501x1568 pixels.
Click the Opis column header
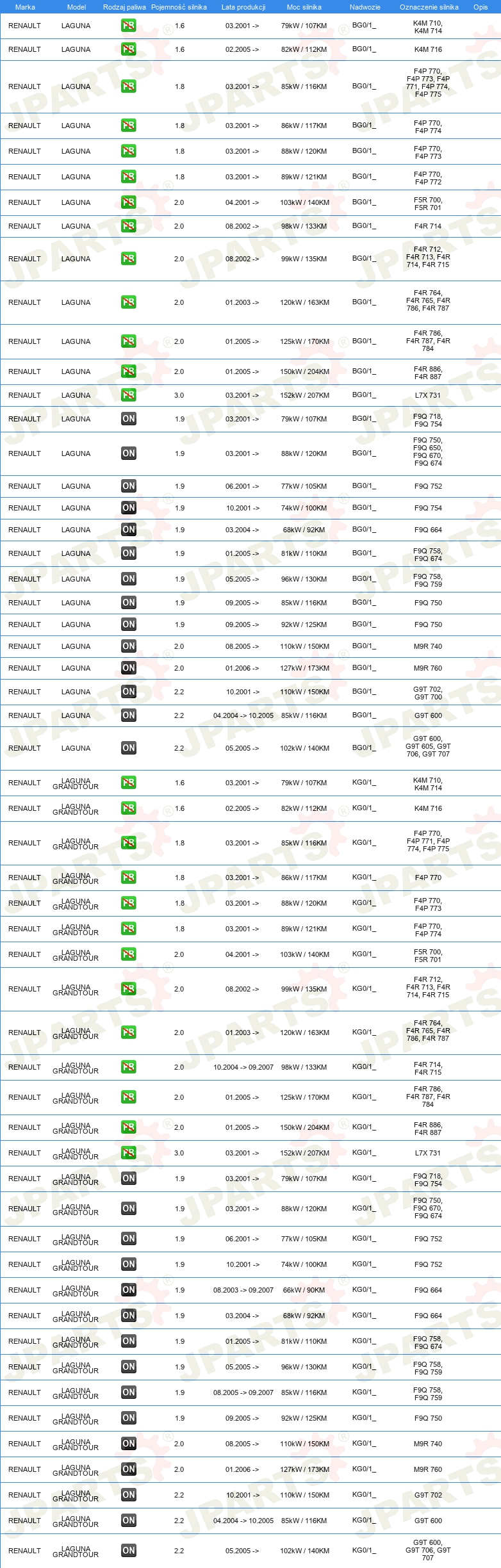coord(480,7)
